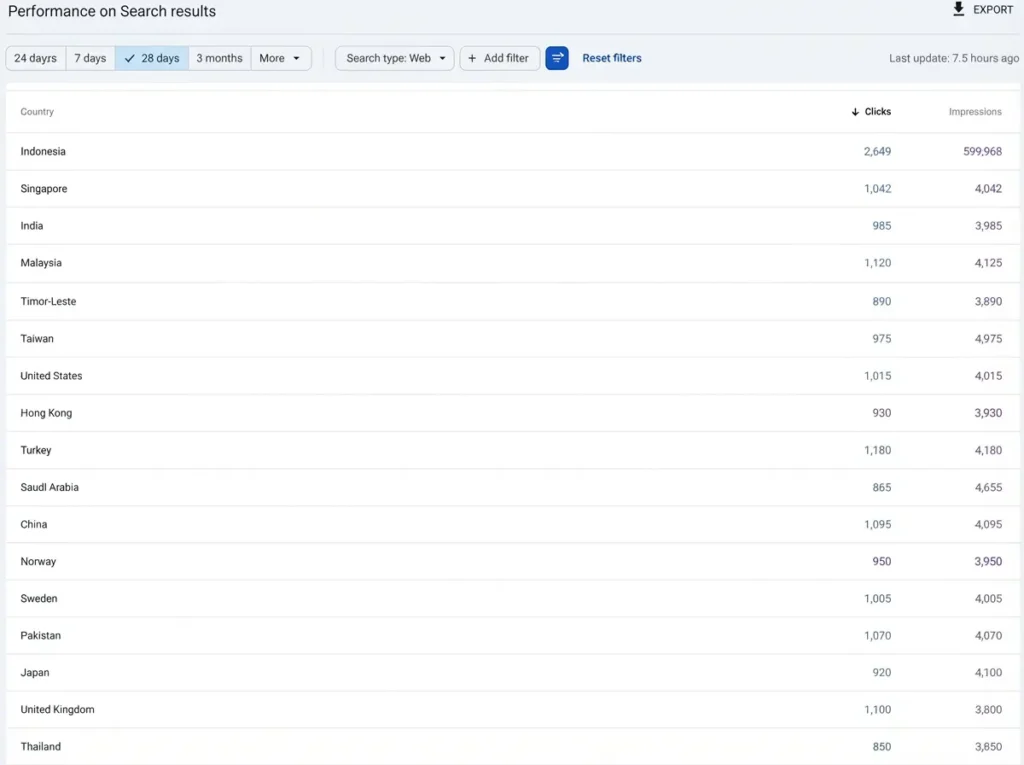Image resolution: width=1024 pixels, height=765 pixels.
Task: Select the Pakistan row
Action: coord(513,636)
